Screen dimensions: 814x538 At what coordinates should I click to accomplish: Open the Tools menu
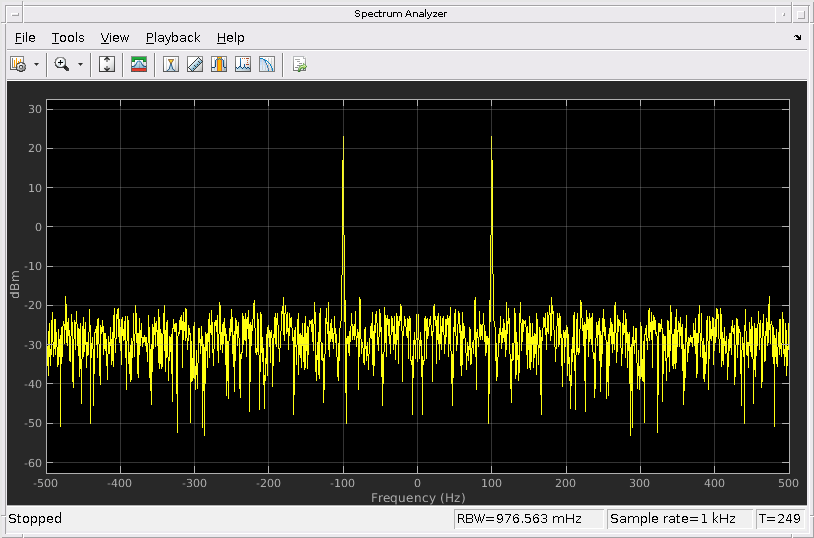[68, 37]
